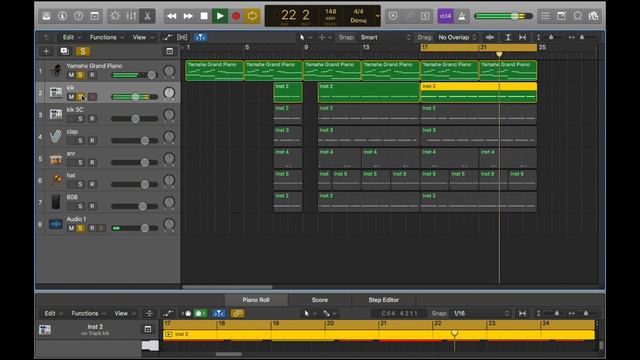Image resolution: width=640 pixels, height=360 pixels.
Task: Open the Smart Controls icon
Action: [x=115, y=16]
